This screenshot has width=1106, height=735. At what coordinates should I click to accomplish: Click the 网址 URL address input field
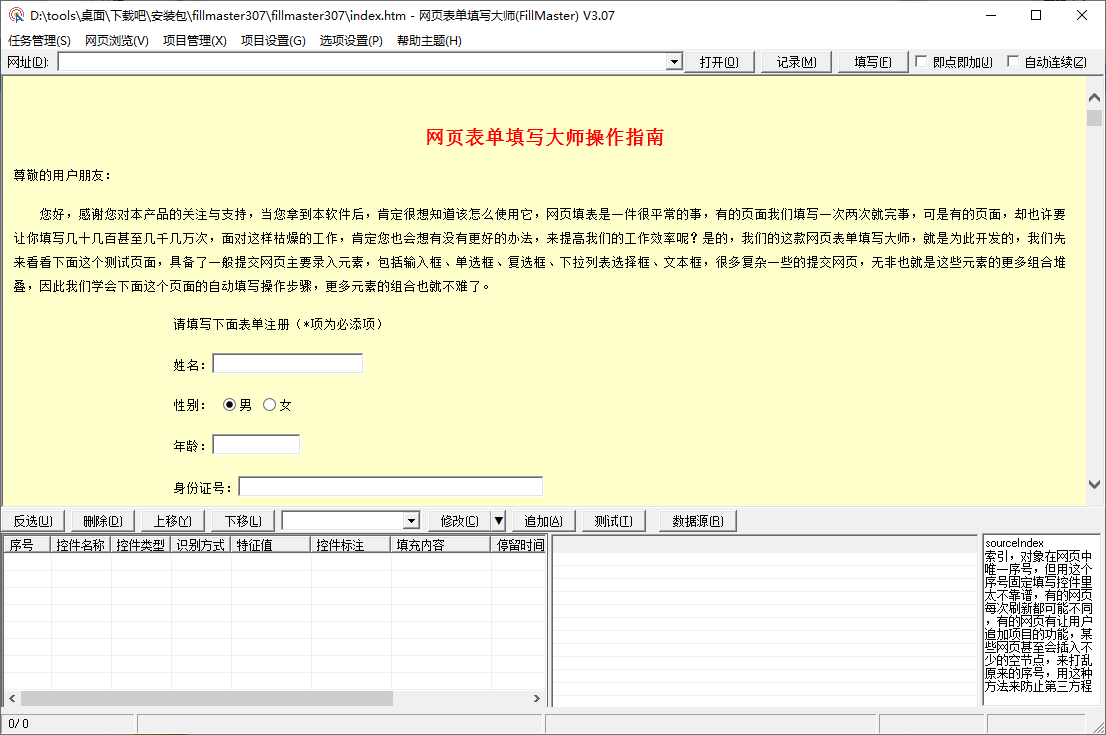point(363,62)
